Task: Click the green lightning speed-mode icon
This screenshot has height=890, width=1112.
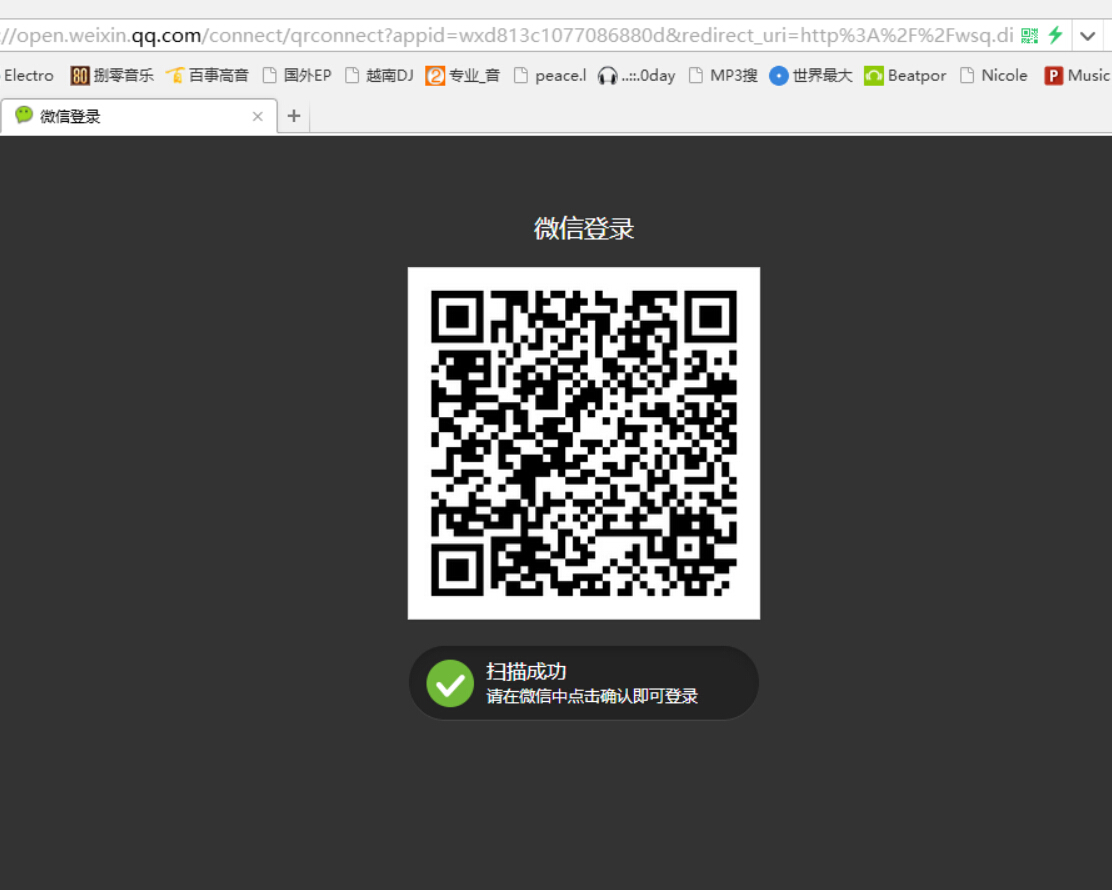Action: tap(1055, 35)
